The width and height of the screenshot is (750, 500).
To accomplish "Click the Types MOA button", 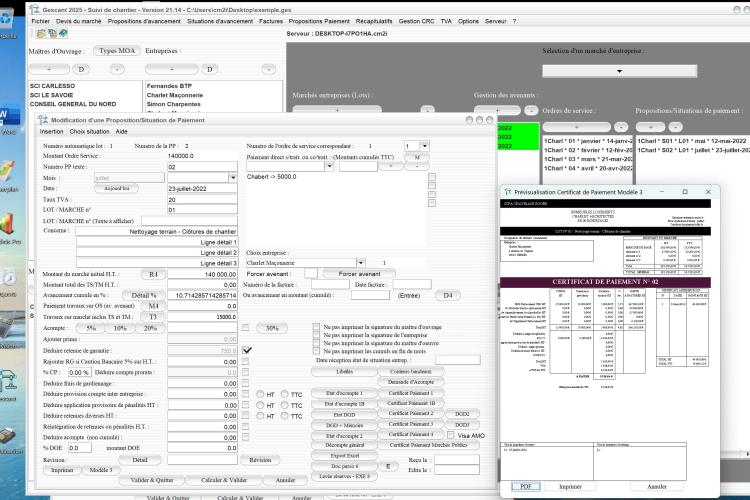I will 117,51.
